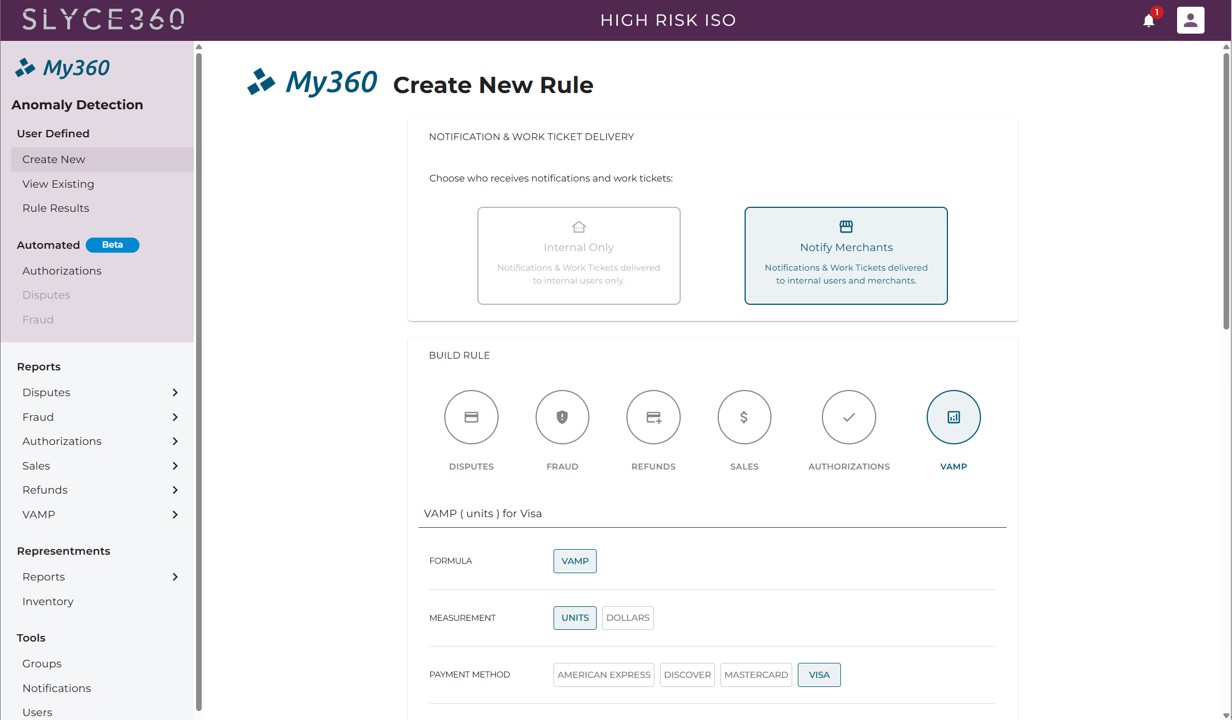Choose the Internal Only delivery option
This screenshot has width=1232, height=720.
579,256
